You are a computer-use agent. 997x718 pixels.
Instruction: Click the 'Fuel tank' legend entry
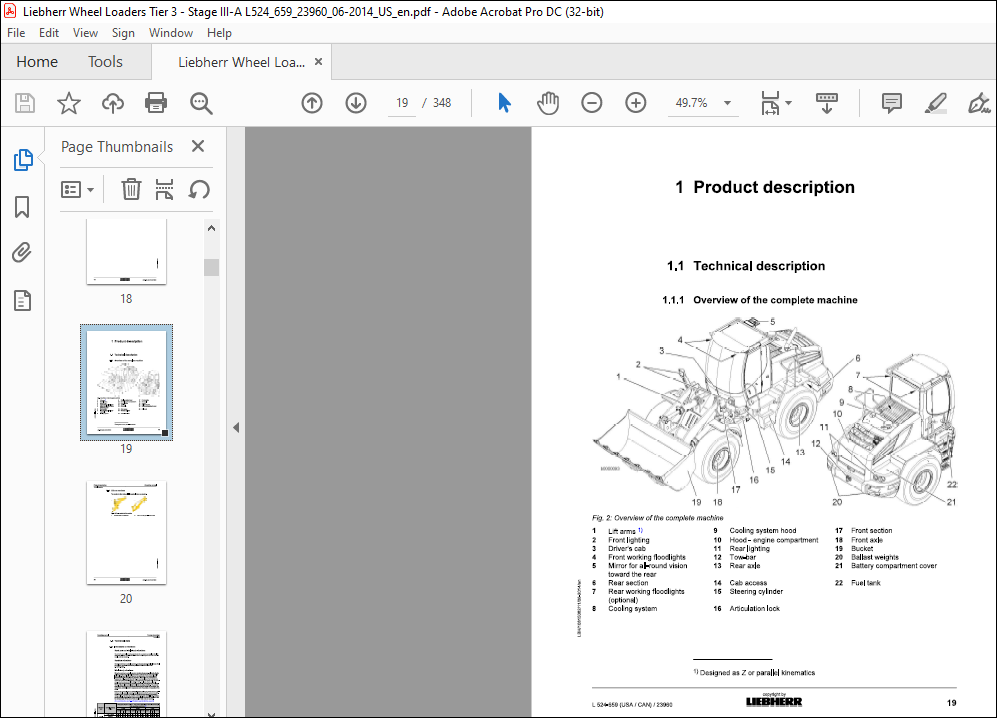point(866,583)
